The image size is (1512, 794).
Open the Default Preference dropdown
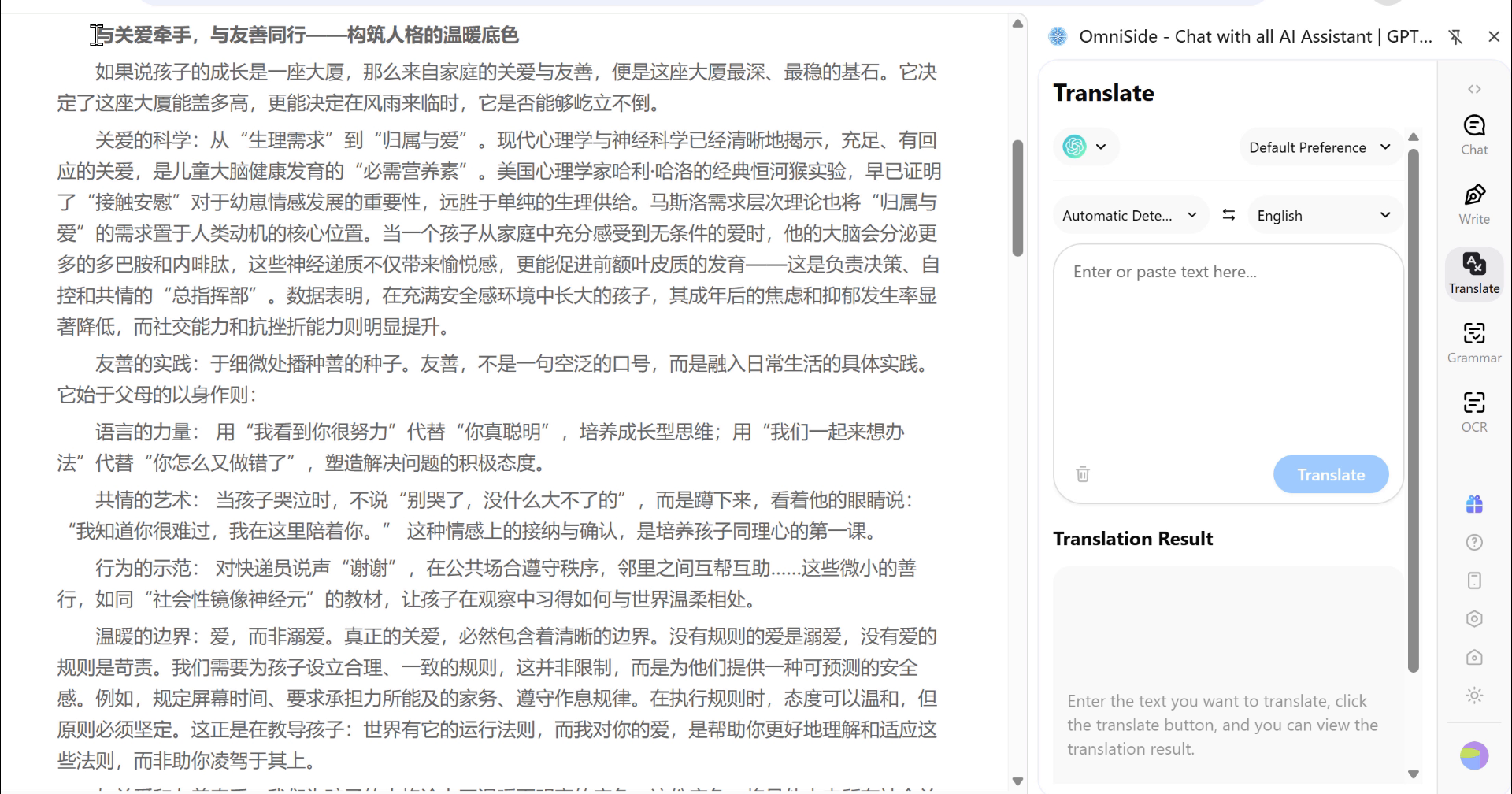tap(1319, 147)
